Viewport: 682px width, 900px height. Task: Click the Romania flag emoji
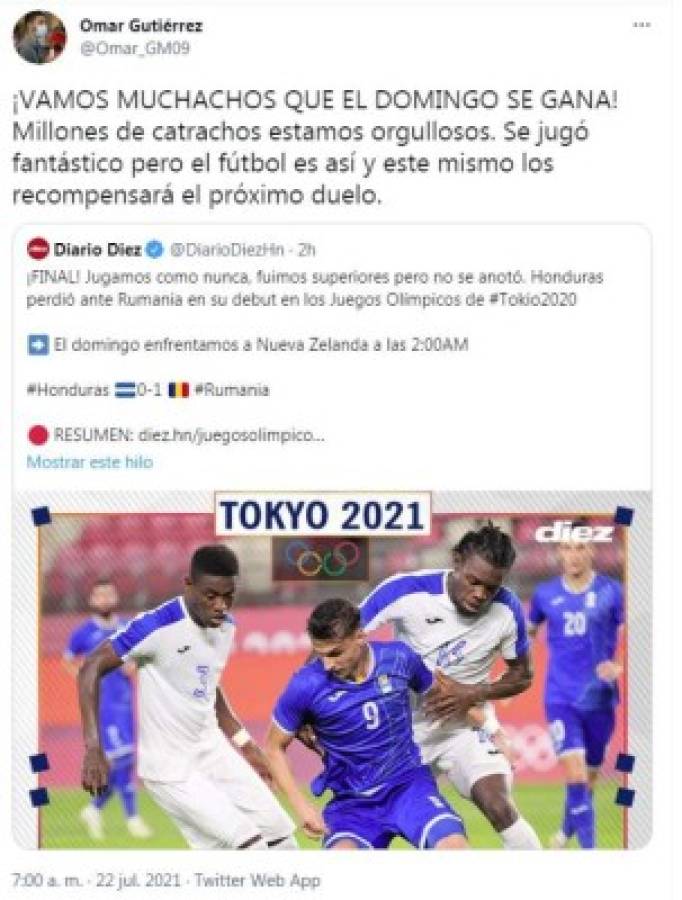pyautogui.click(x=179, y=391)
